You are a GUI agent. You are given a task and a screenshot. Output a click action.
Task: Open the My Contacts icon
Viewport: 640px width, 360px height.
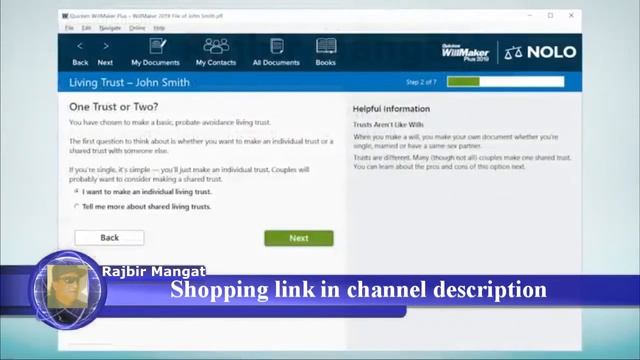point(216,52)
